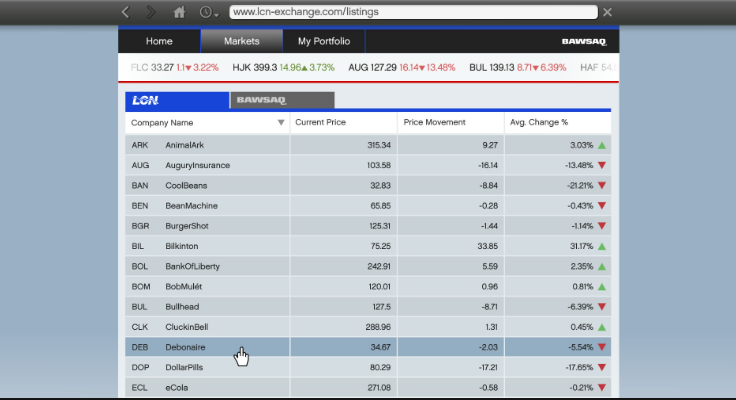Open the BurgerShot stock listing
Image resolution: width=736 pixels, height=400 pixels.
(187, 226)
